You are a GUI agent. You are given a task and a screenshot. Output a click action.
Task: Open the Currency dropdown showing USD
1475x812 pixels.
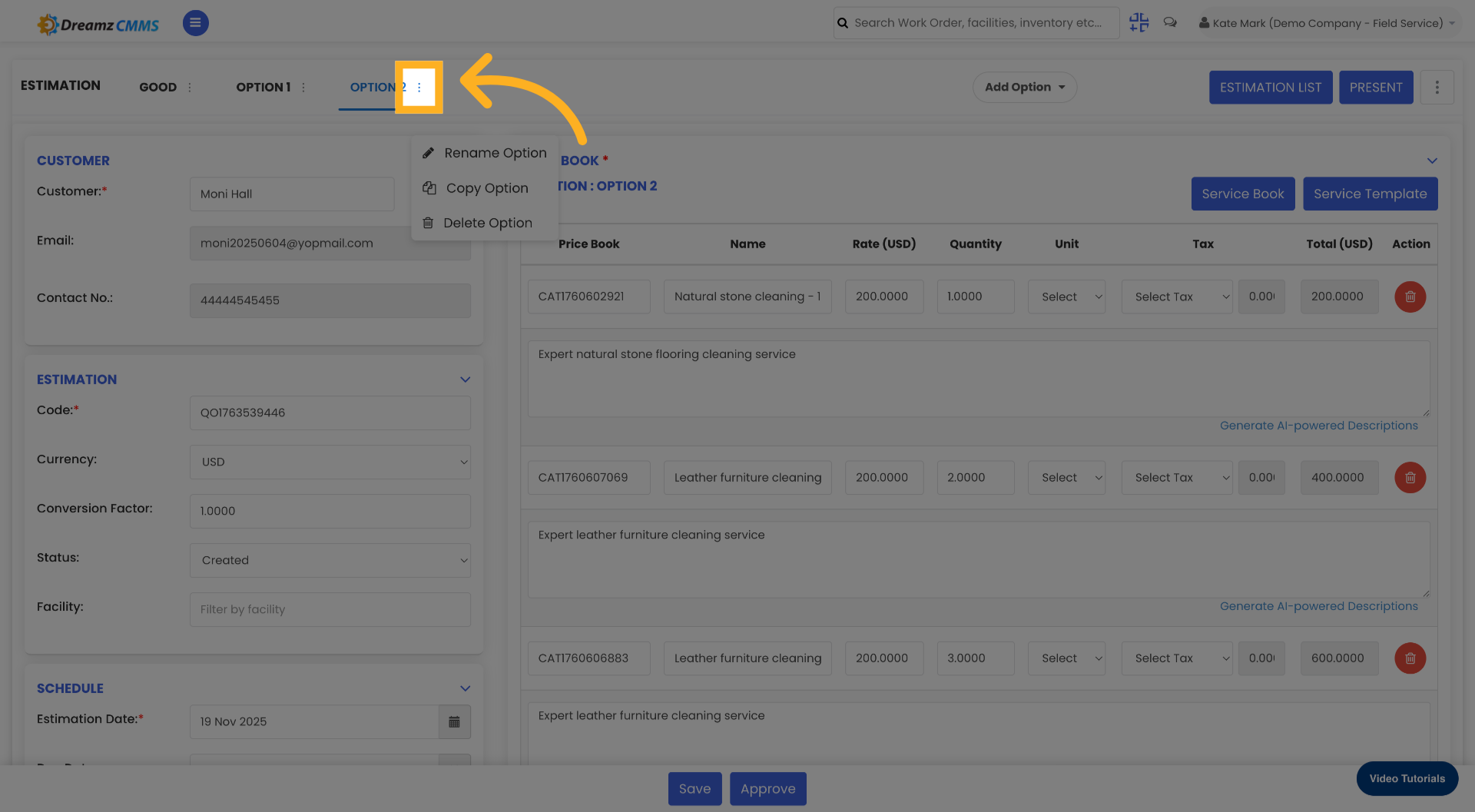pyautogui.click(x=330, y=462)
